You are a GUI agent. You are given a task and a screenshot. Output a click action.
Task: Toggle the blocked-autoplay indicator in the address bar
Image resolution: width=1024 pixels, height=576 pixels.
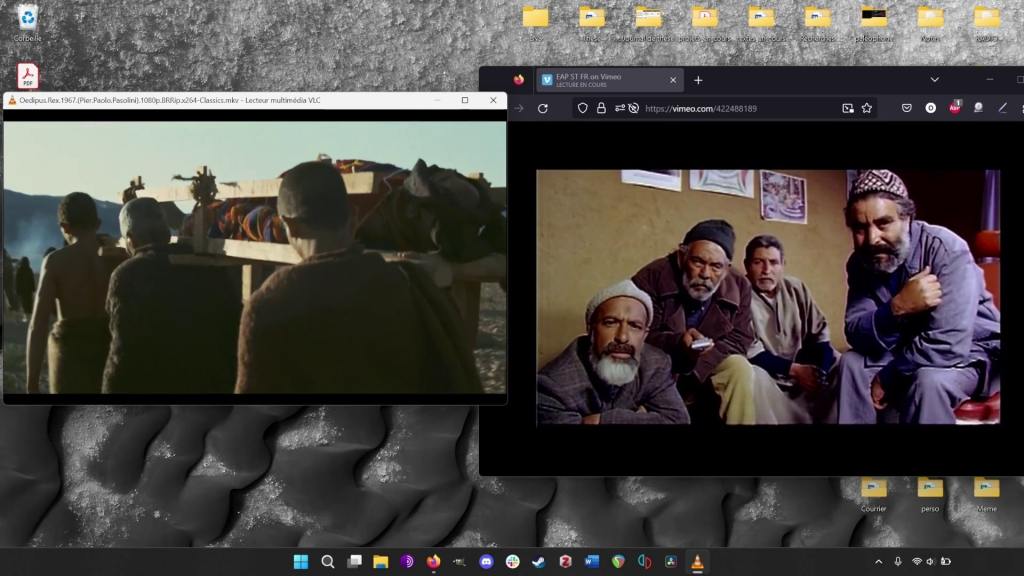pyautogui.click(x=632, y=107)
